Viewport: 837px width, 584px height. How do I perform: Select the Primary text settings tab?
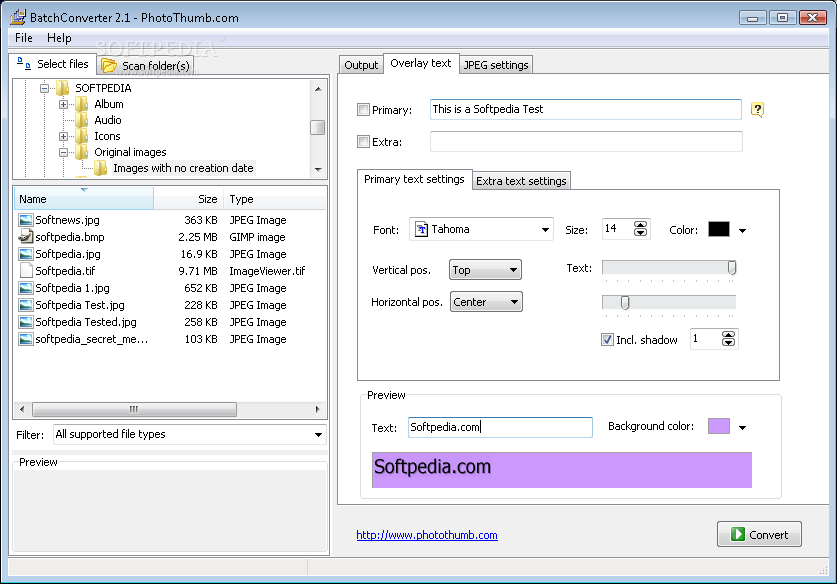414,179
